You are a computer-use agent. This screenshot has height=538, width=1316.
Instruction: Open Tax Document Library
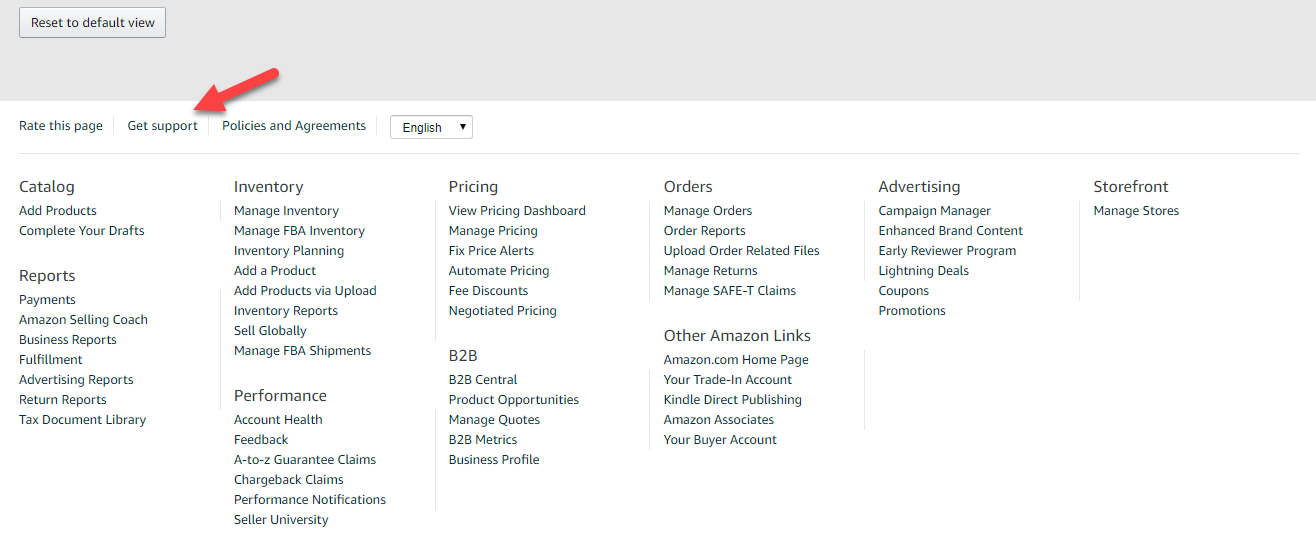coord(82,420)
